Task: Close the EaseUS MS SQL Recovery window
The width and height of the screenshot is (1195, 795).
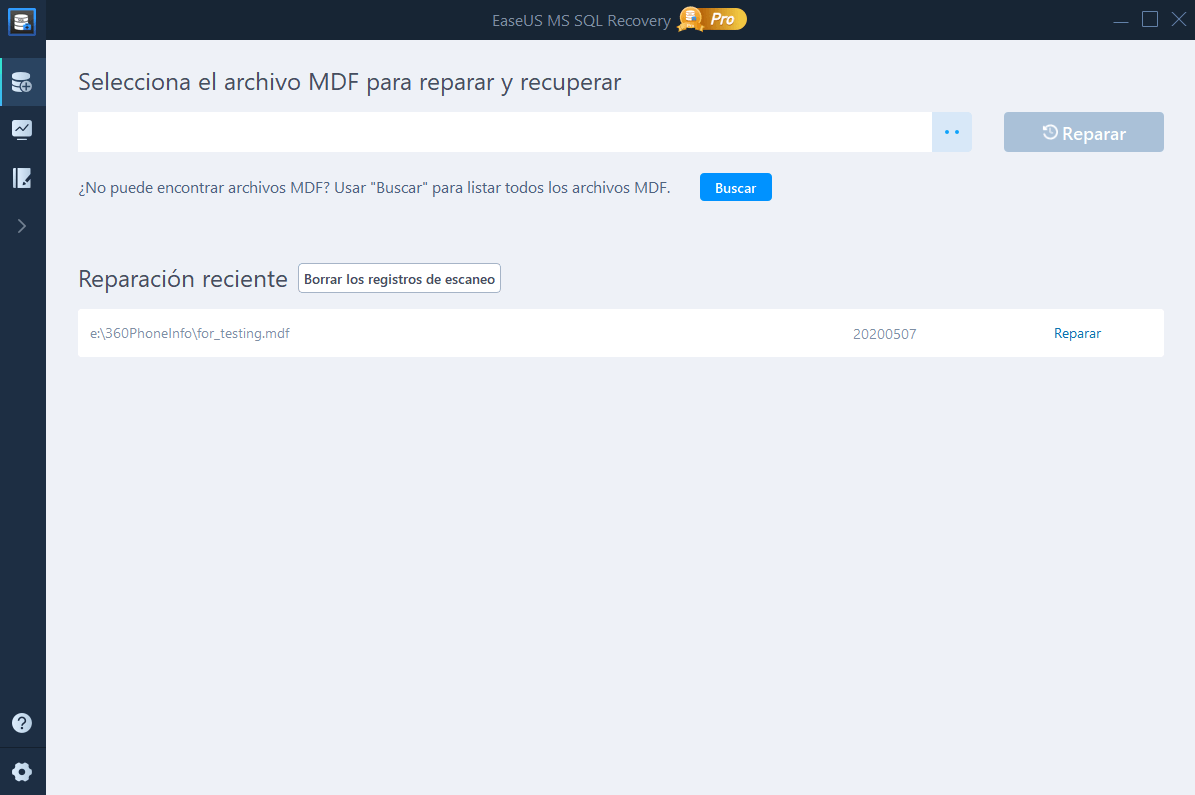Action: [x=1178, y=19]
